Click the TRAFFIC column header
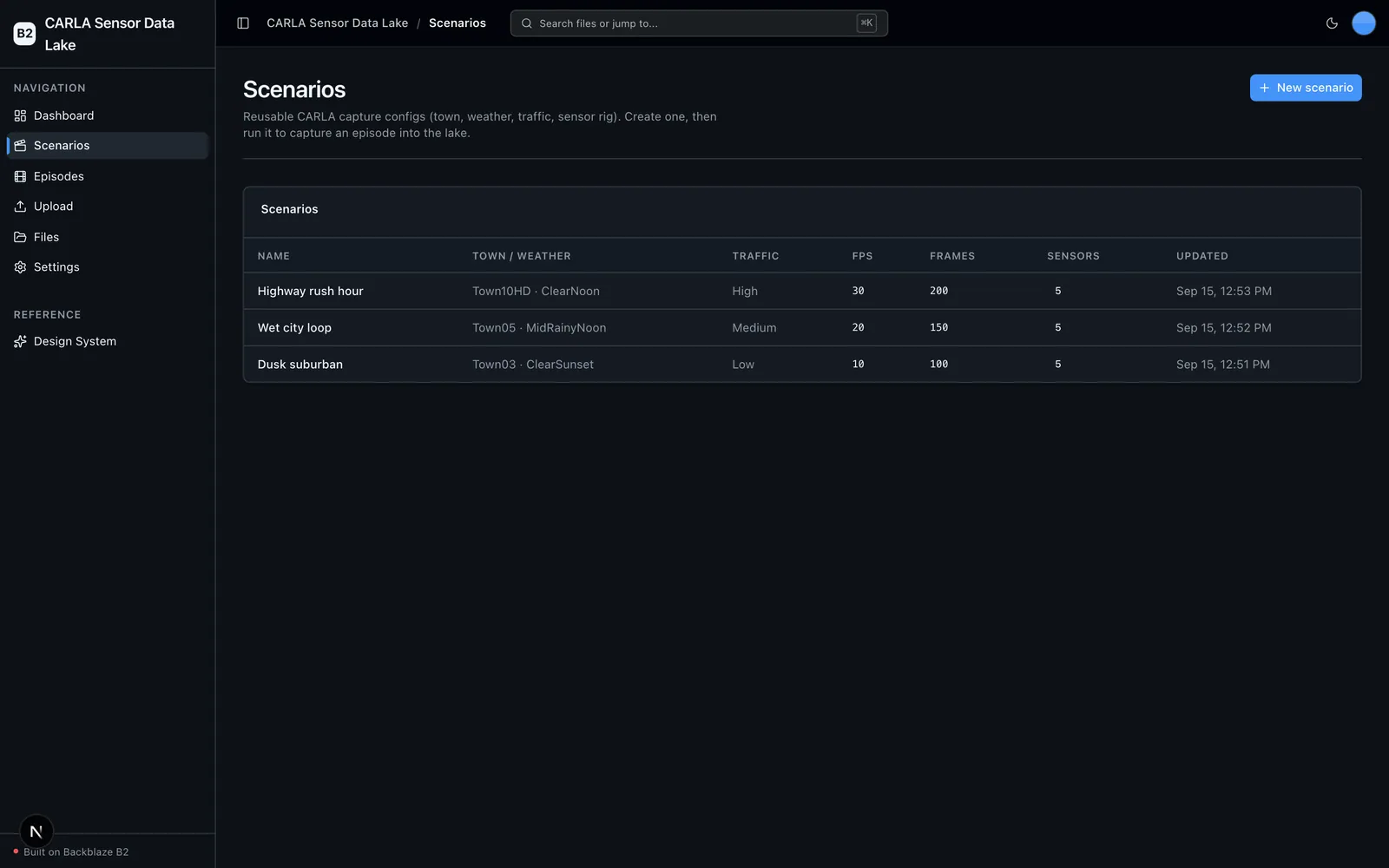 (x=755, y=256)
